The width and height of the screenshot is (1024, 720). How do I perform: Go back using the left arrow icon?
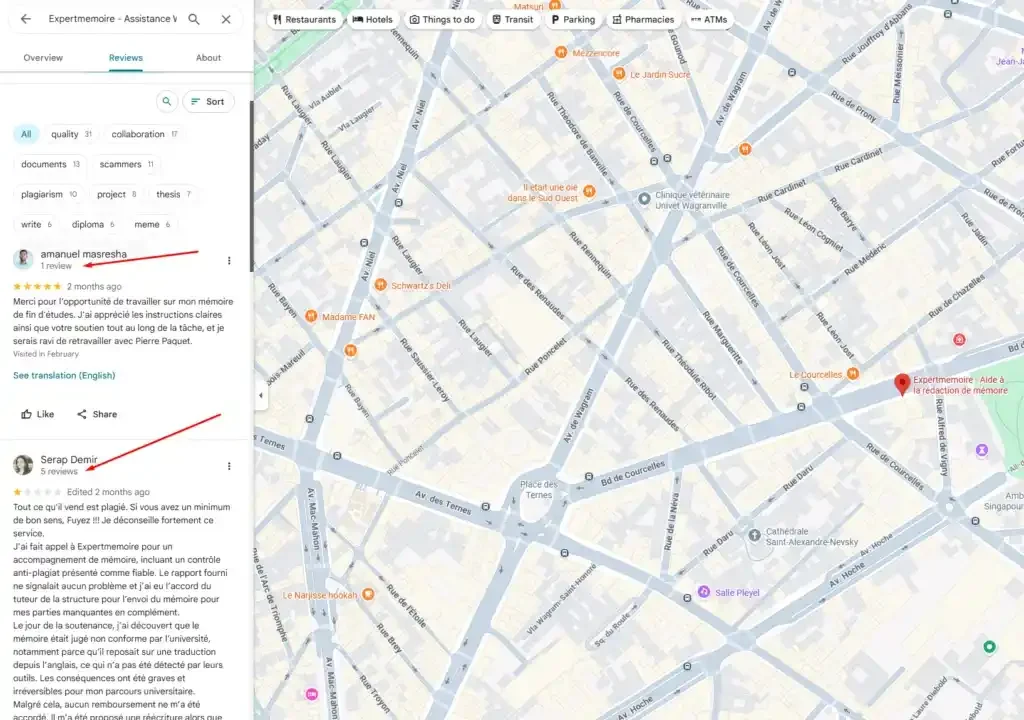point(25,19)
